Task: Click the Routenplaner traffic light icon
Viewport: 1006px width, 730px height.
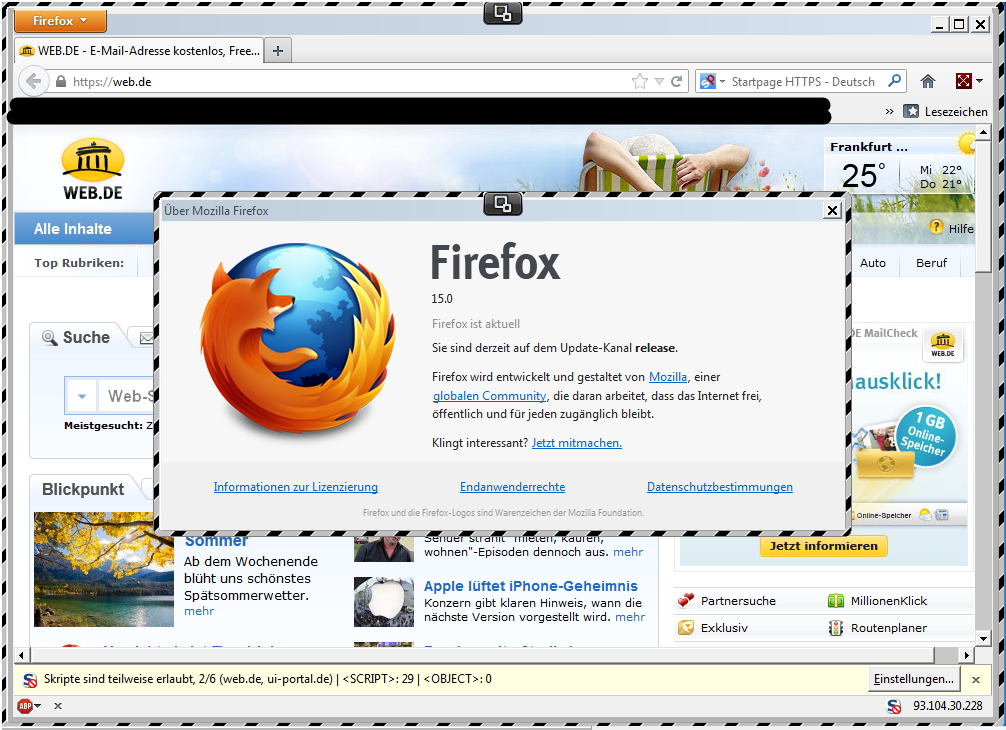Action: tap(835, 627)
